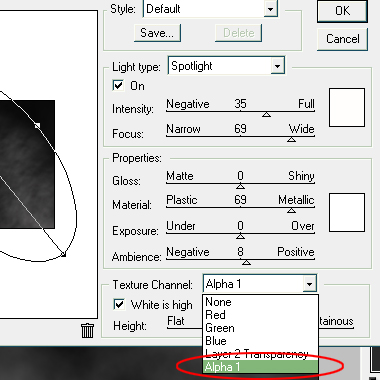Click the Focus value 69
380x380 pixels.
240,129
